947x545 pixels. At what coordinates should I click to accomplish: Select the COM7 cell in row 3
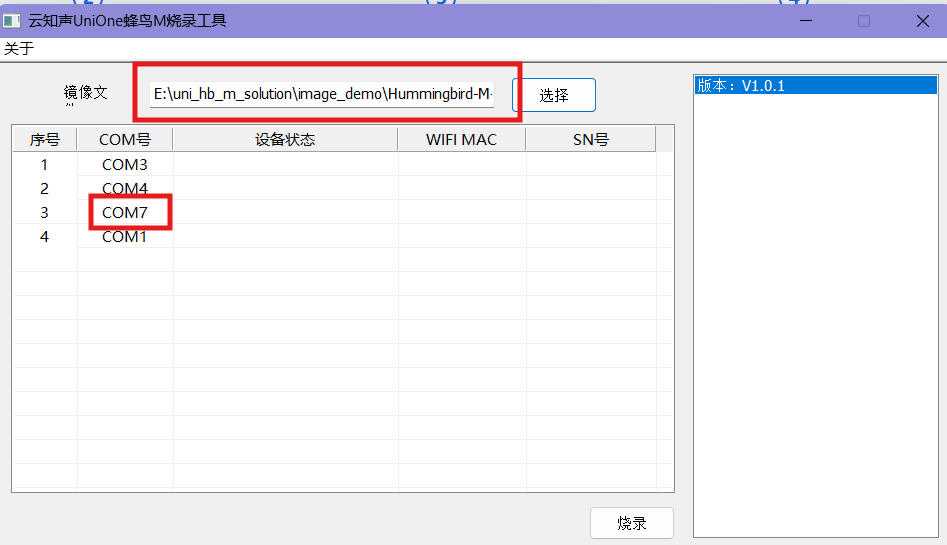125,213
